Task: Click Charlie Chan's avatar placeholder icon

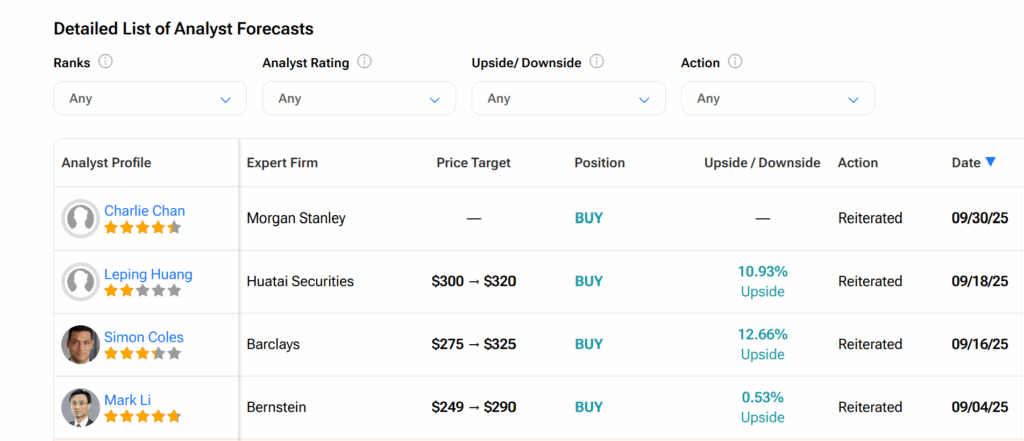Action: pos(80,218)
